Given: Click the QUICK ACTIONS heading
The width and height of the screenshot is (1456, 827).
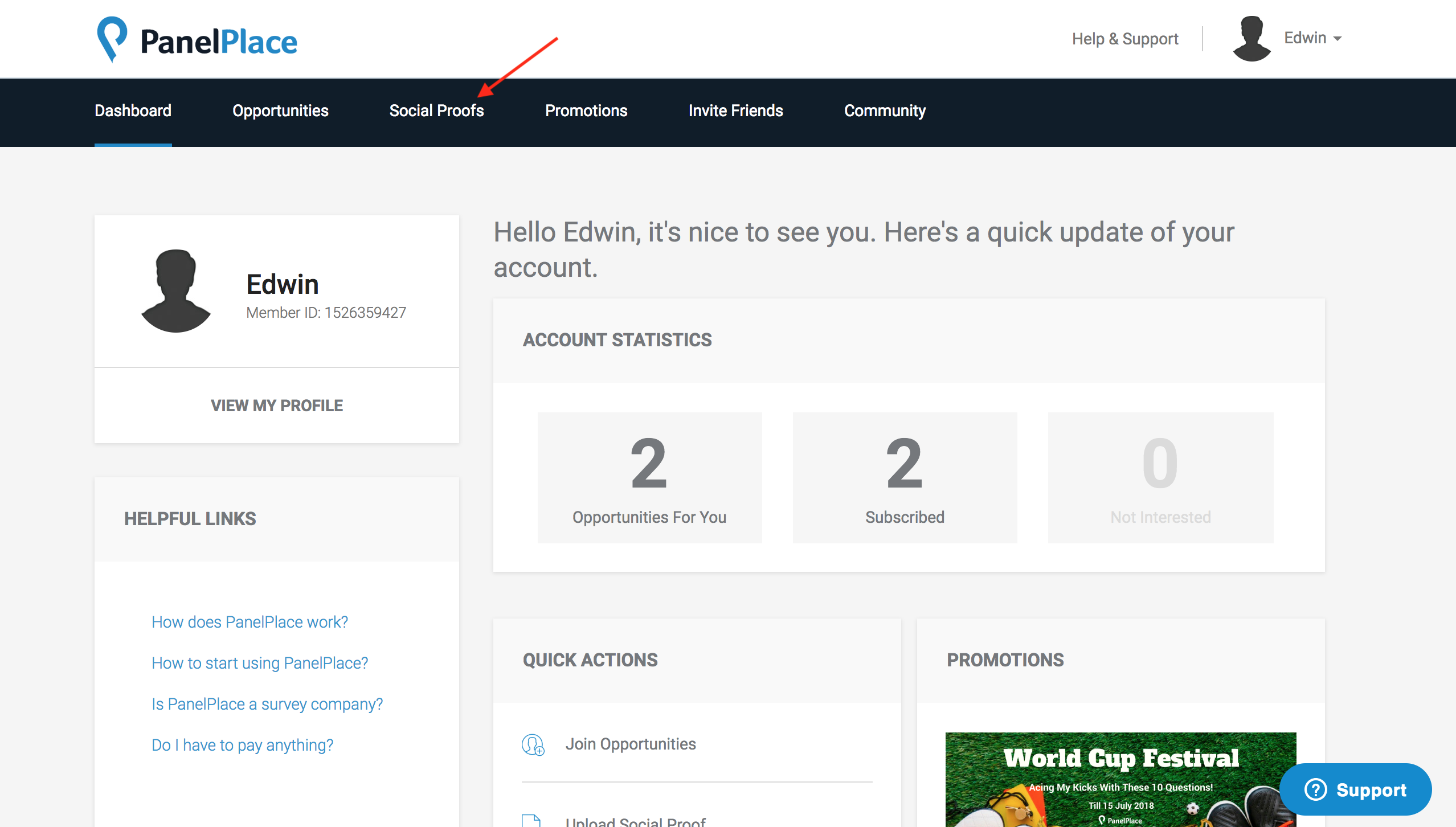Looking at the screenshot, I should point(590,660).
